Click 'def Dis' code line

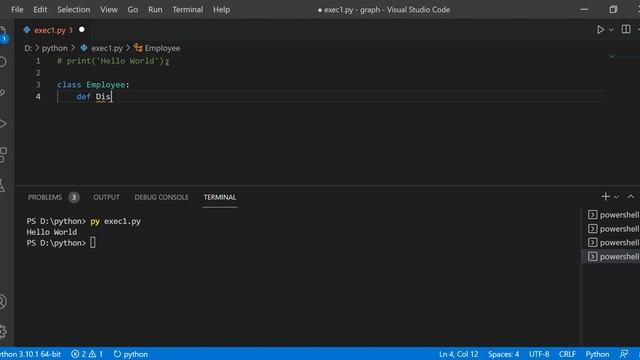pyautogui.click(x=93, y=97)
